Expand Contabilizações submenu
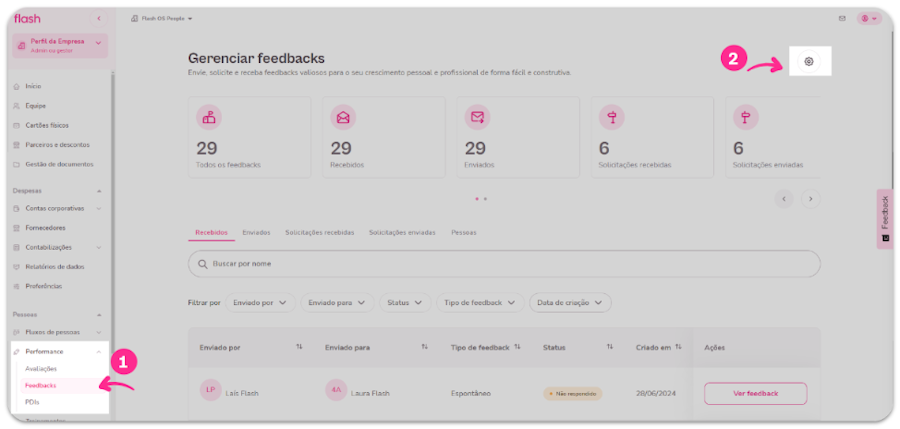The image size is (900, 429). (99, 248)
